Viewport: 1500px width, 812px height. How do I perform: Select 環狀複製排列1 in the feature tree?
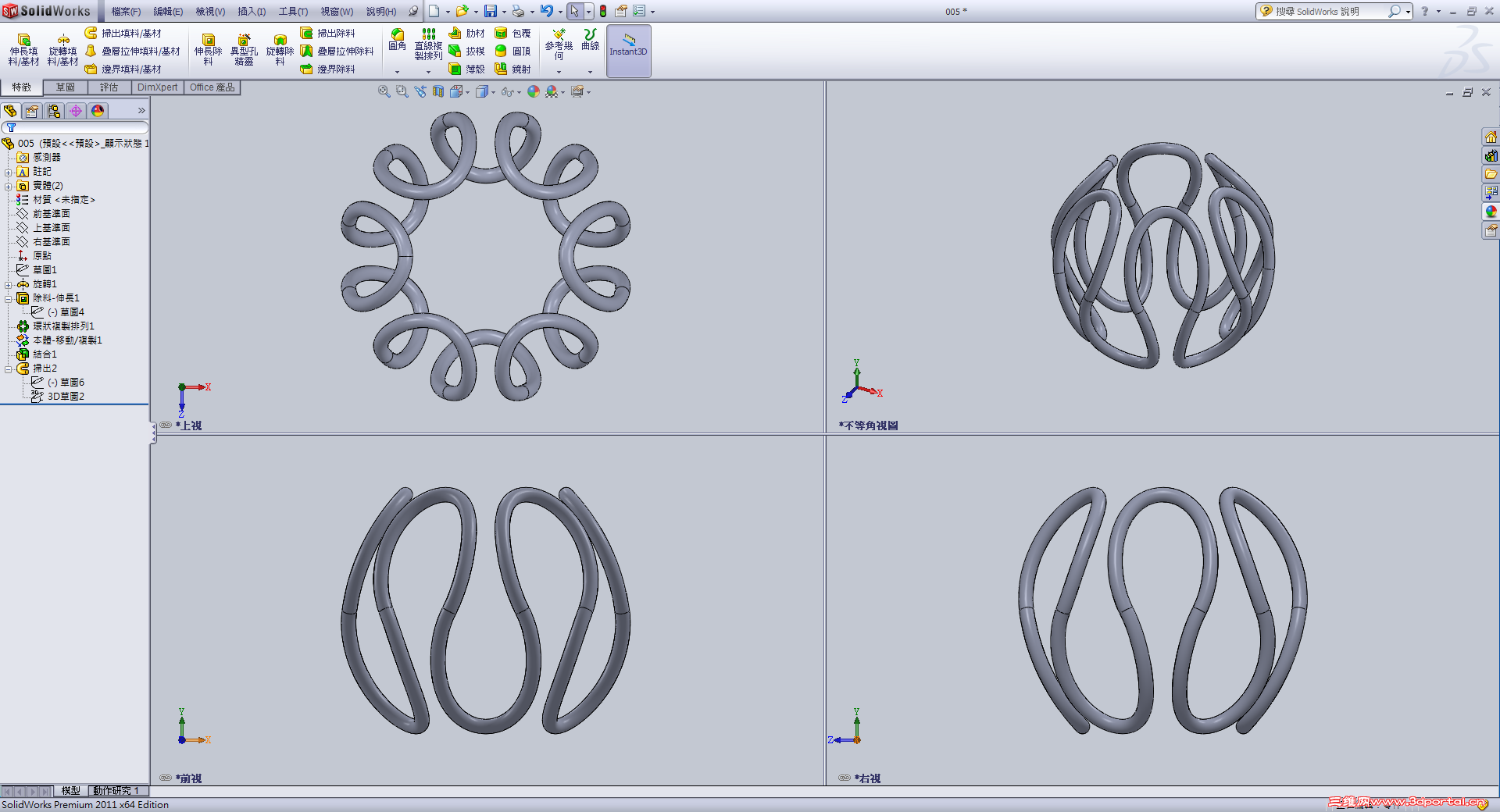63,326
